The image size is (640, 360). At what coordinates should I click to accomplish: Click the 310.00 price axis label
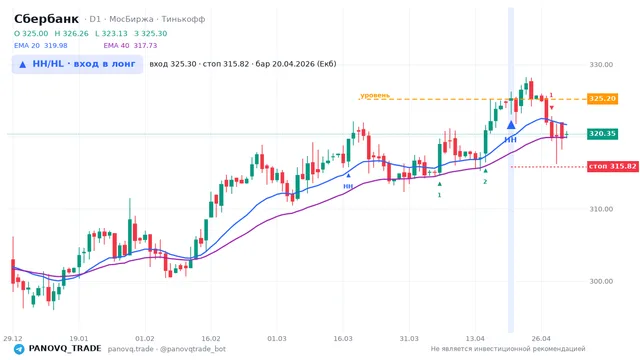[x=601, y=209]
